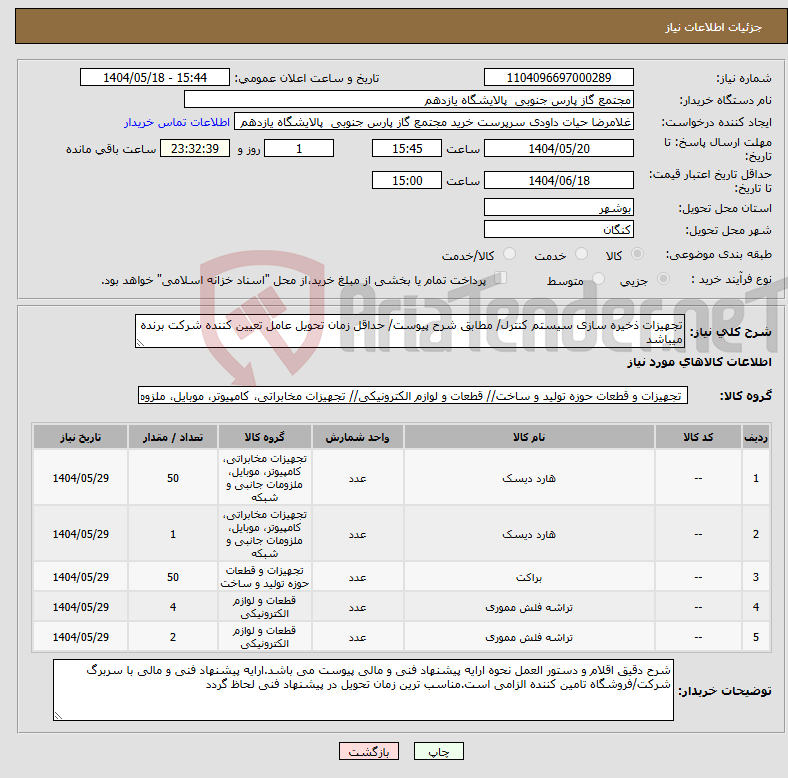Click the remaining time field 23:32:39
Viewport: 788px width, 778px height.
[195, 148]
